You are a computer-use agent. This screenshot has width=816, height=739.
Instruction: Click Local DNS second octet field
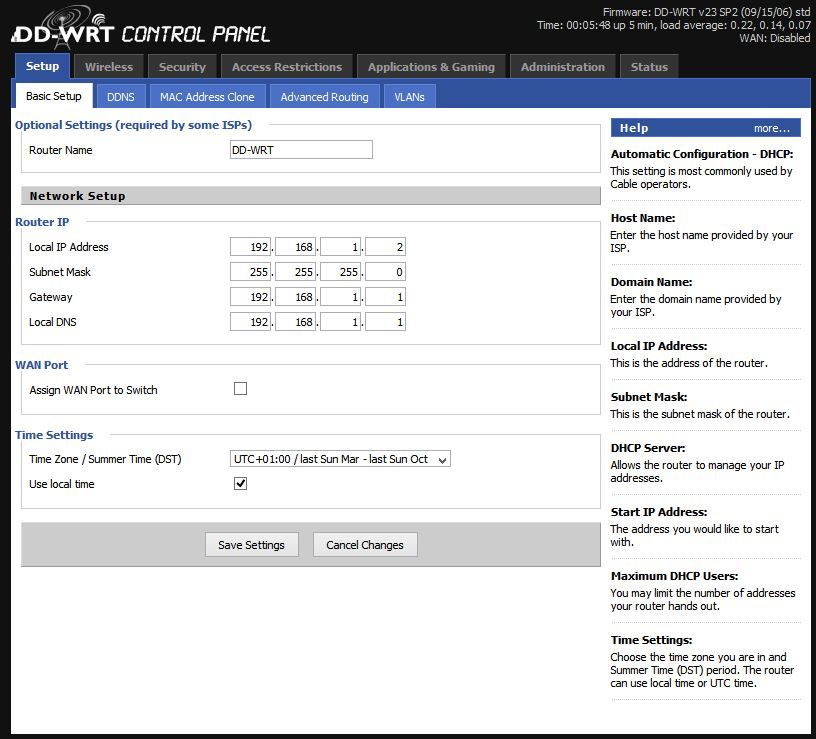click(295, 322)
